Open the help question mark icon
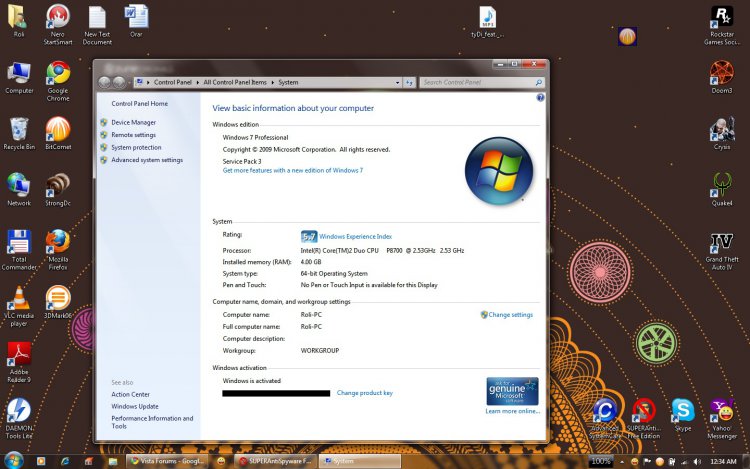Viewport: 750px width, 469px height. [540, 98]
